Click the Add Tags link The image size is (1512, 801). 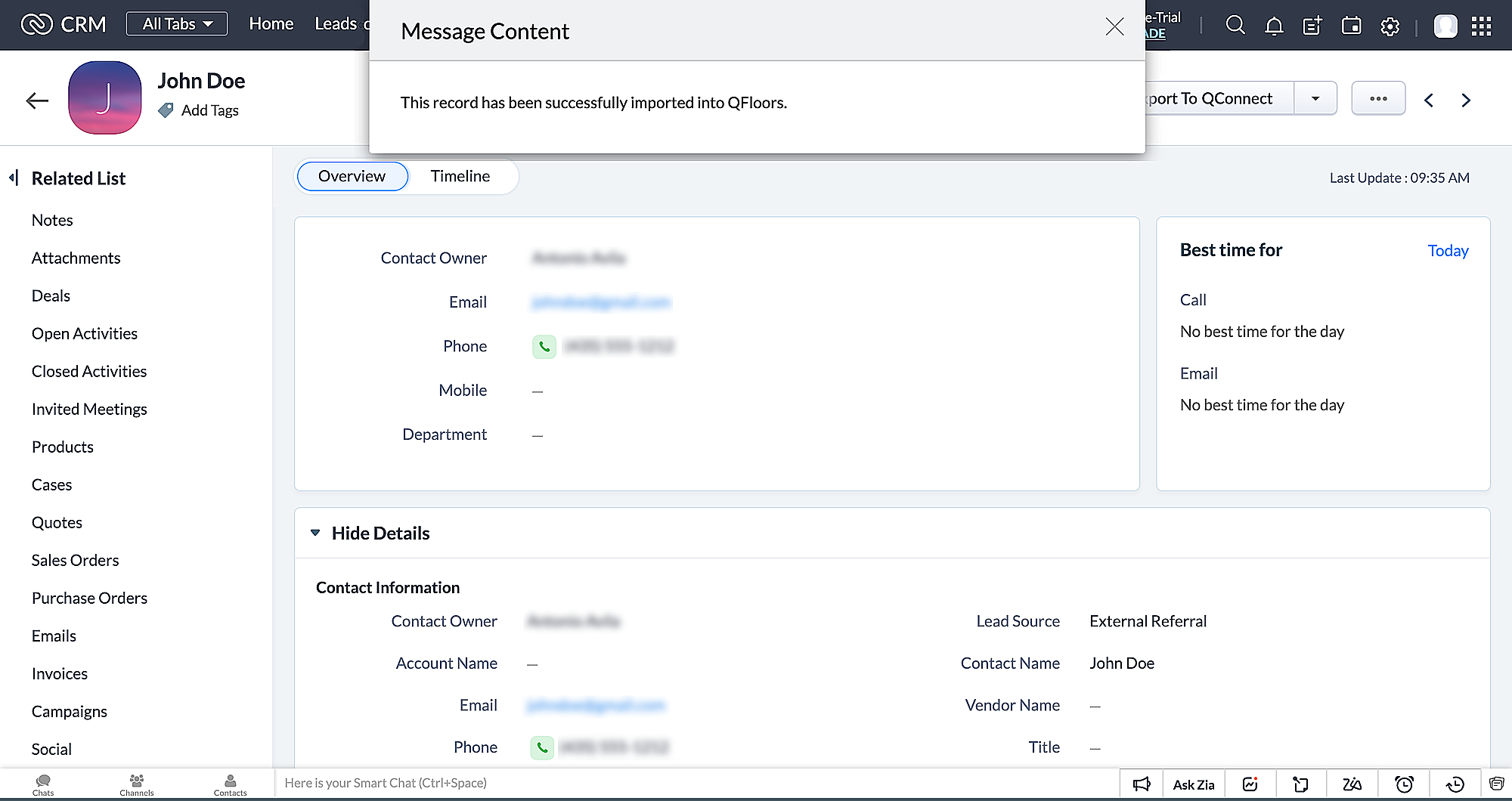click(x=210, y=110)
